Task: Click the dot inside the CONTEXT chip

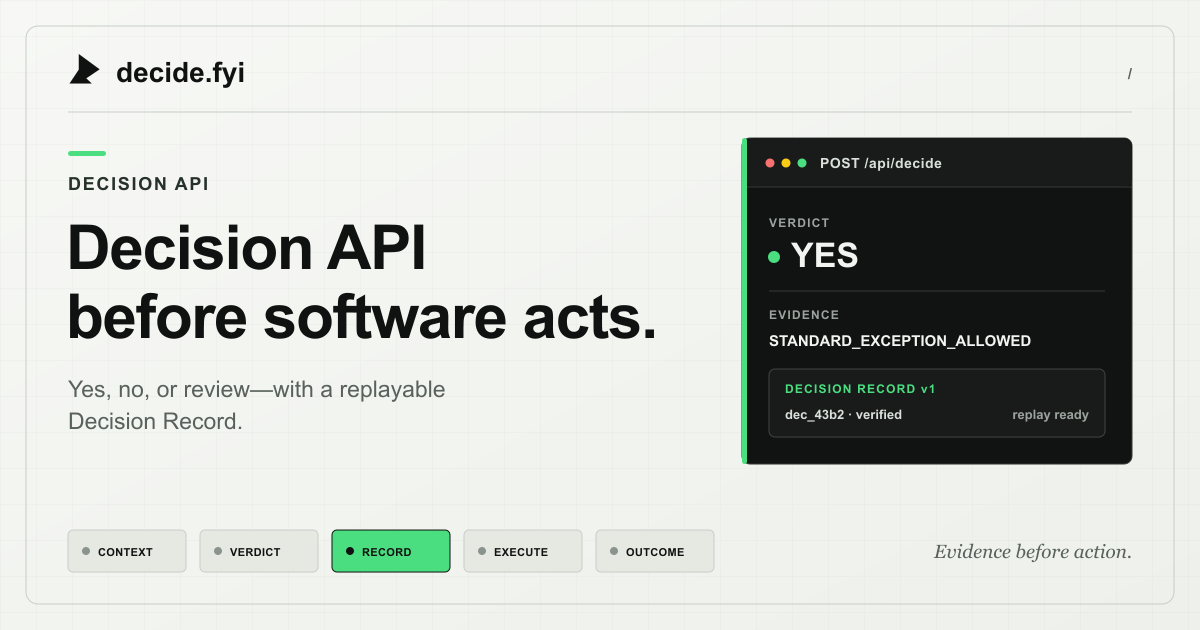Action: 86,551
